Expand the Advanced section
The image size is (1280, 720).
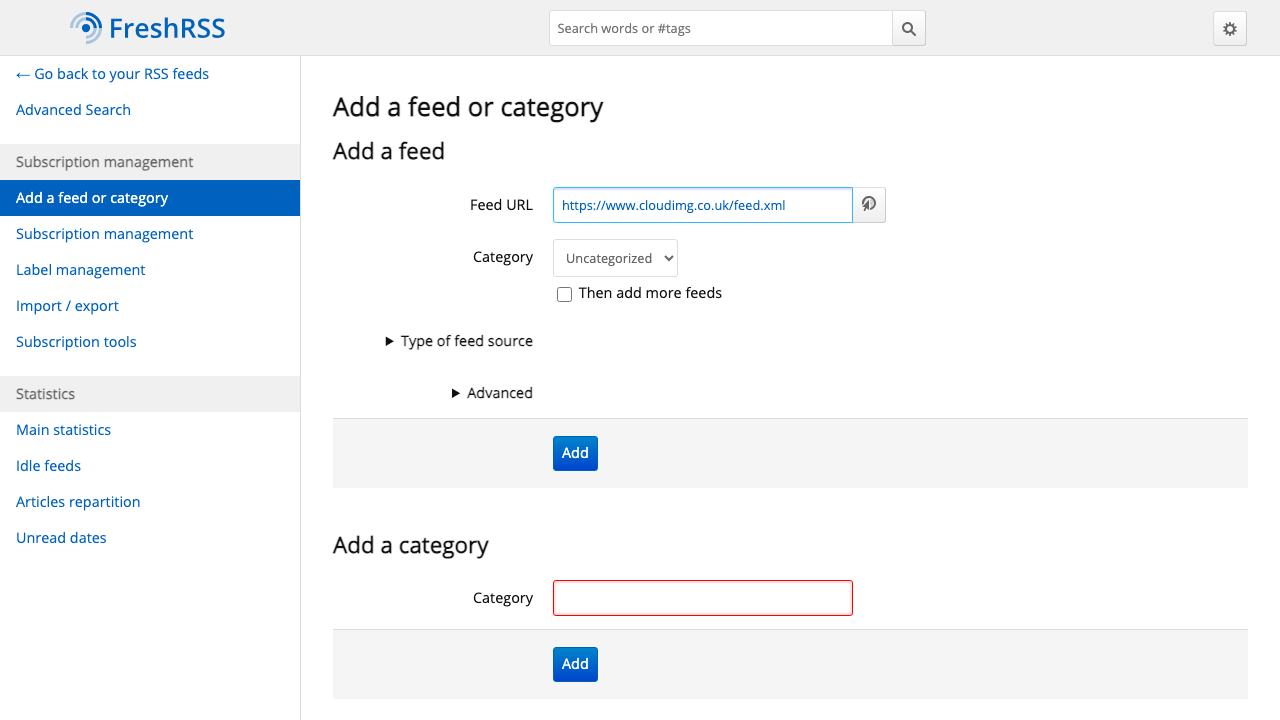click(492, 393)
